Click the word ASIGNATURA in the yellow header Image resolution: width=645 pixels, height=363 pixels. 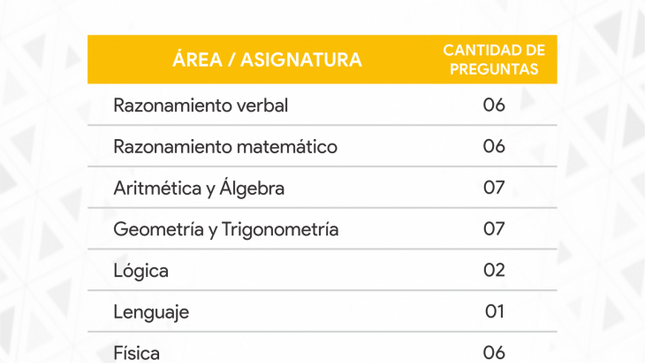[x=301, y=60]
